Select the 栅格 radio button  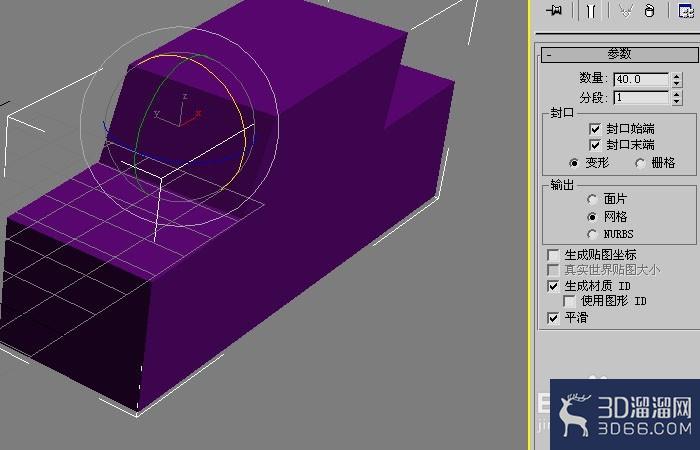[640, 163]
